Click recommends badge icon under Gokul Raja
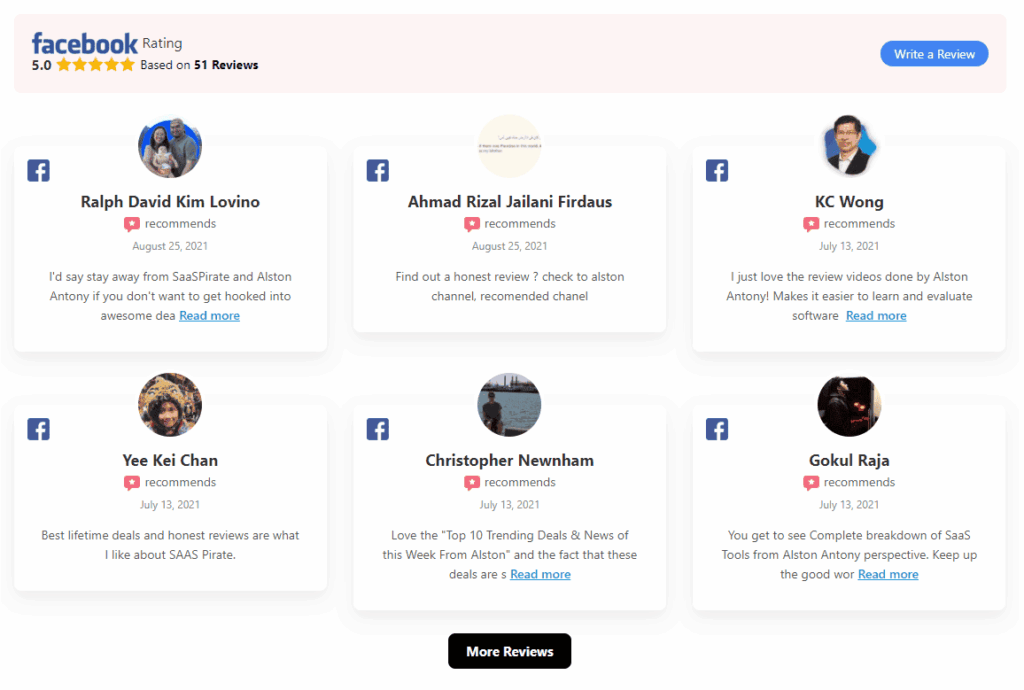 pos(811,483)
